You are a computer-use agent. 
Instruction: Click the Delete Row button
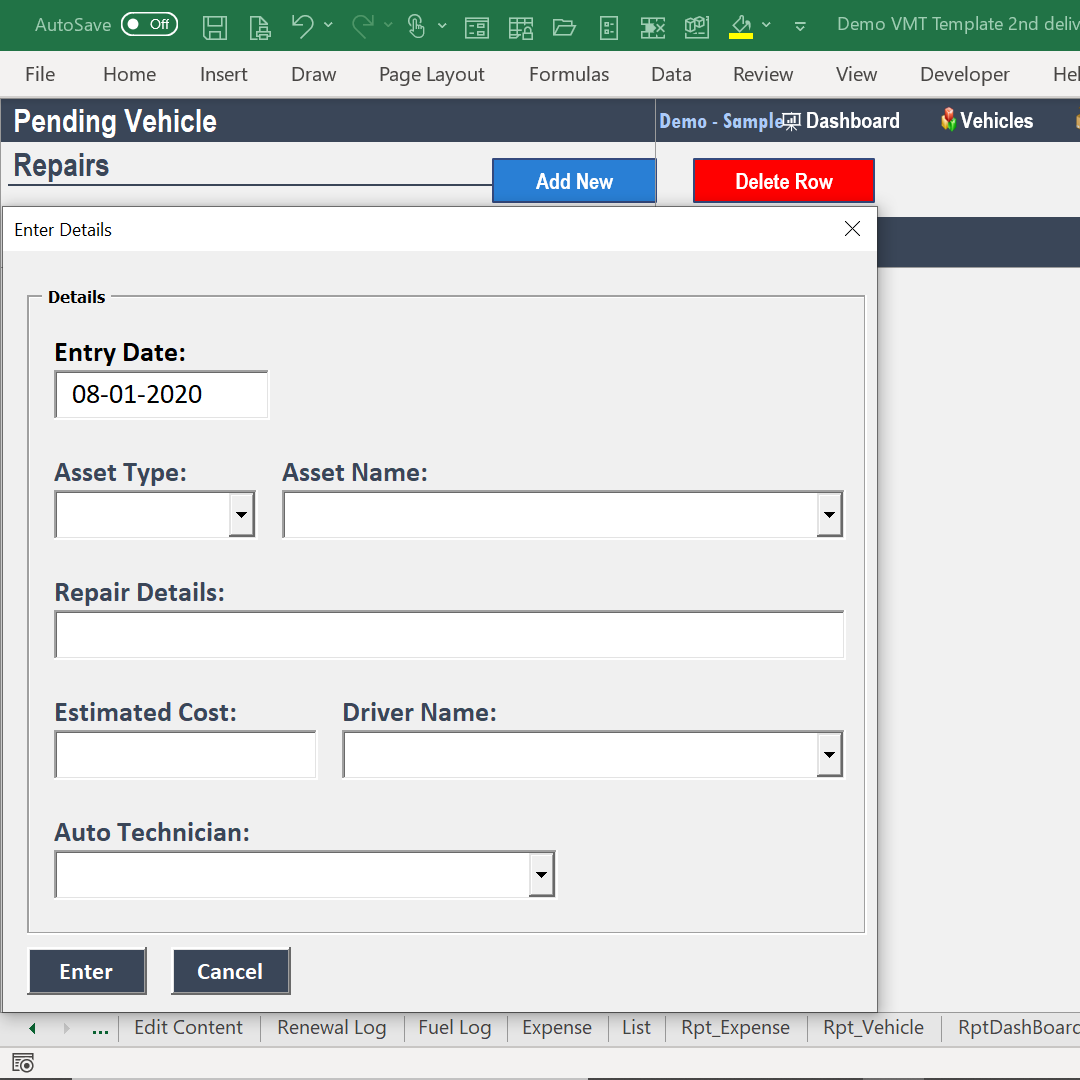[x=783, y=181]
